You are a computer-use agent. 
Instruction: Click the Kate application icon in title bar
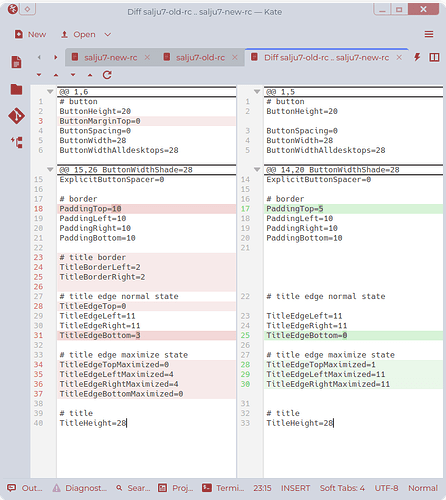[13, 9]
